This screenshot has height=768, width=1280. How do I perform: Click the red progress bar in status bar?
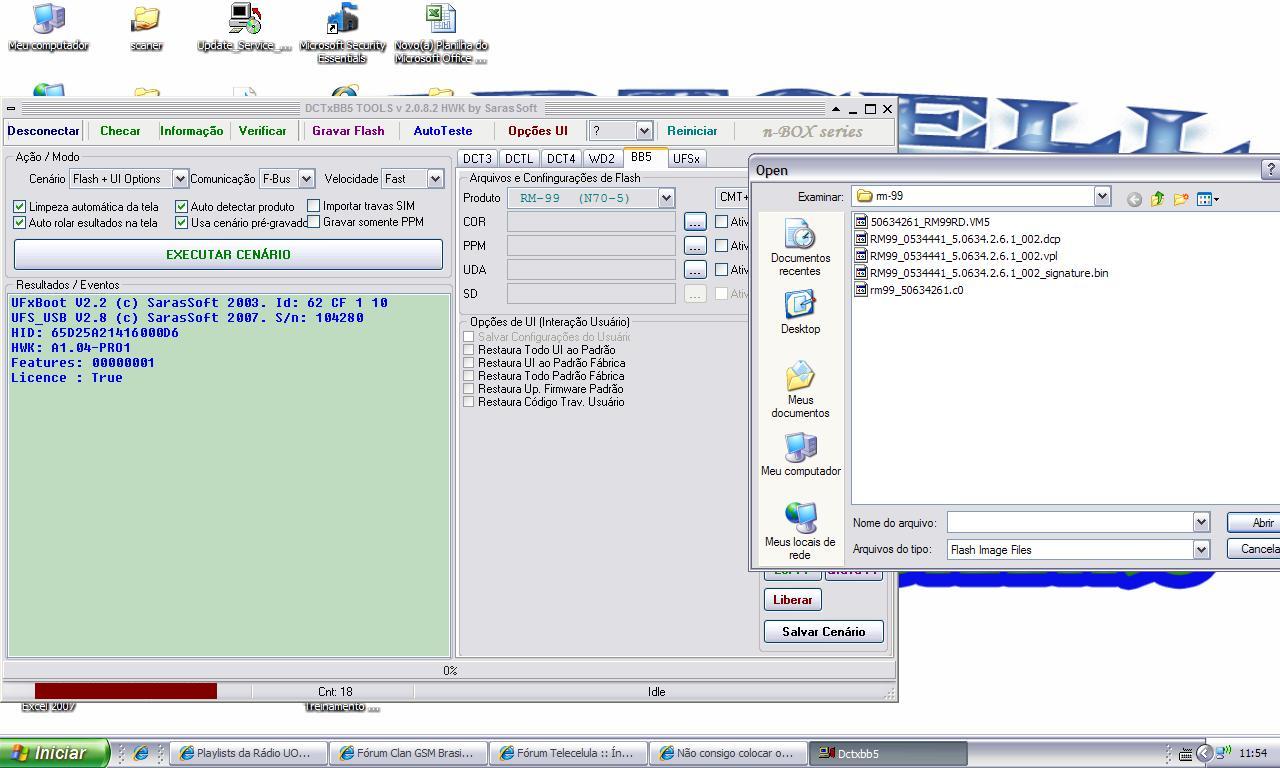125,691
